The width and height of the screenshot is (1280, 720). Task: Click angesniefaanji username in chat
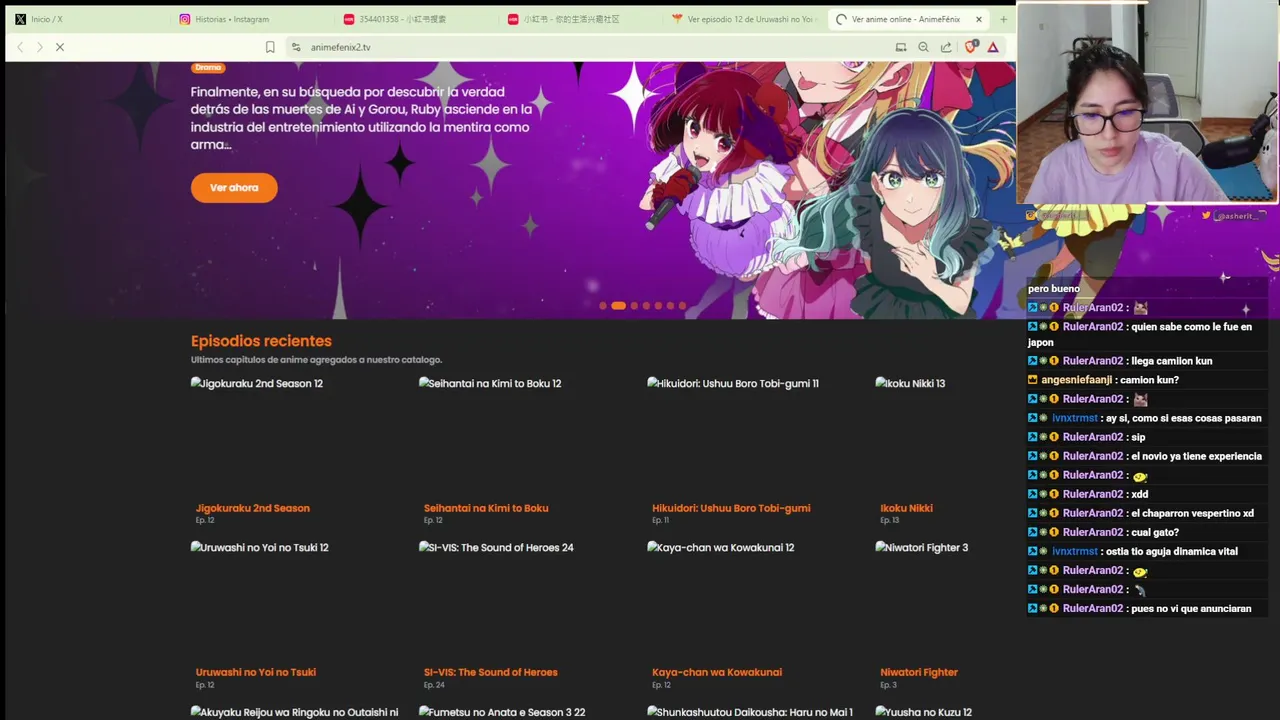(x=1076, y=380)
